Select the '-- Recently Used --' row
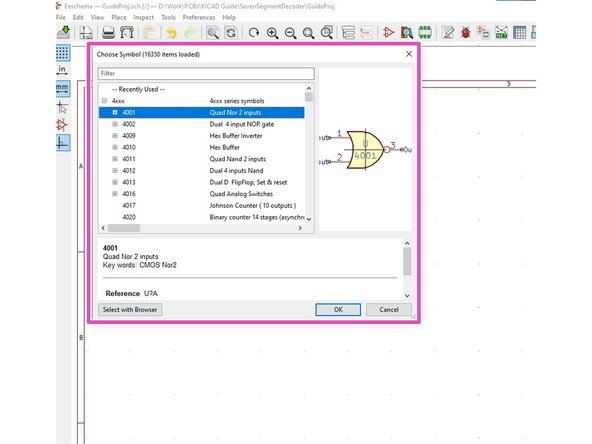 pos(202,89)
